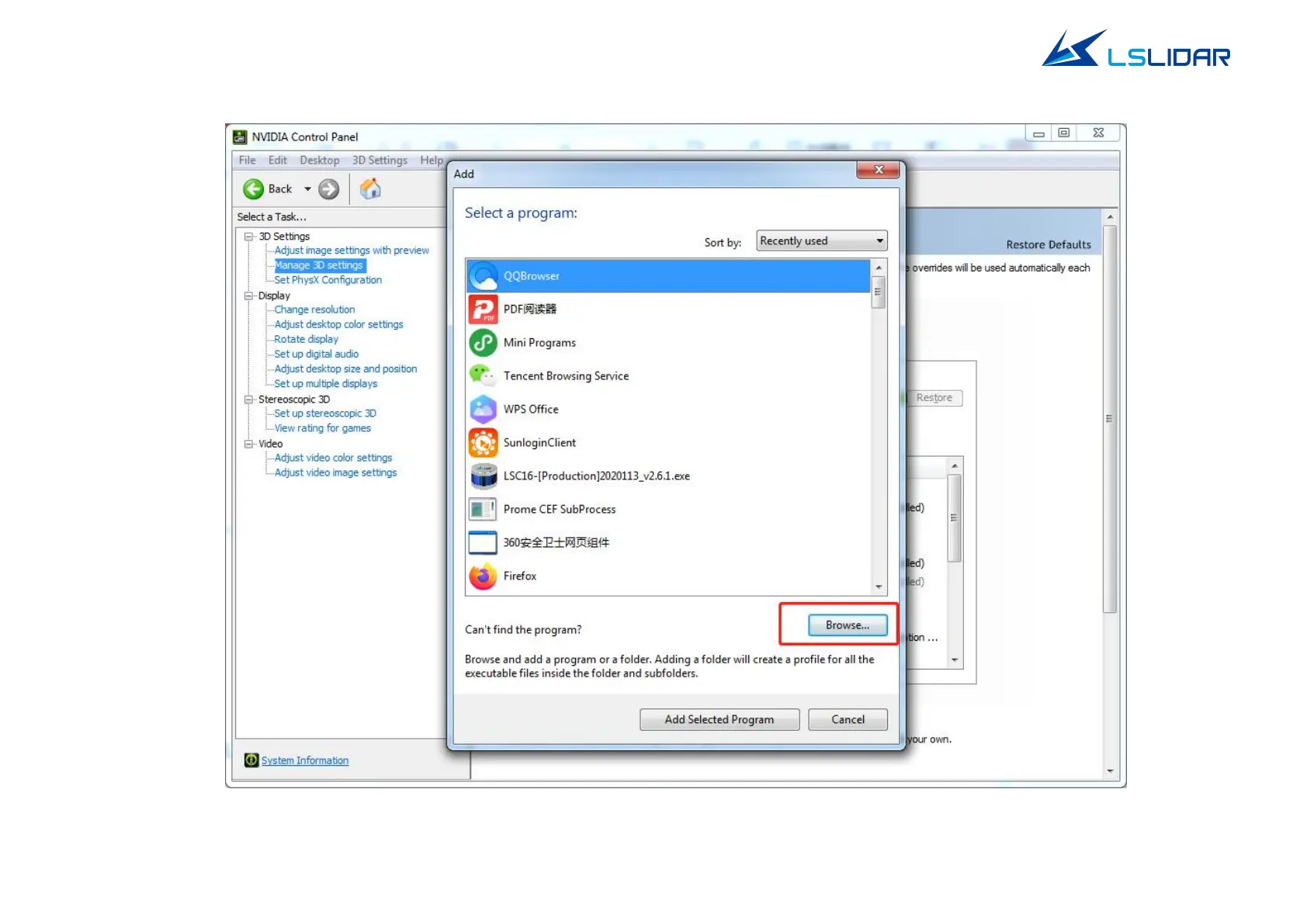The height and width of the screenshot is (924, 1307).
Task: Select the SunloginClient icon
Action: tap(483, 443)
